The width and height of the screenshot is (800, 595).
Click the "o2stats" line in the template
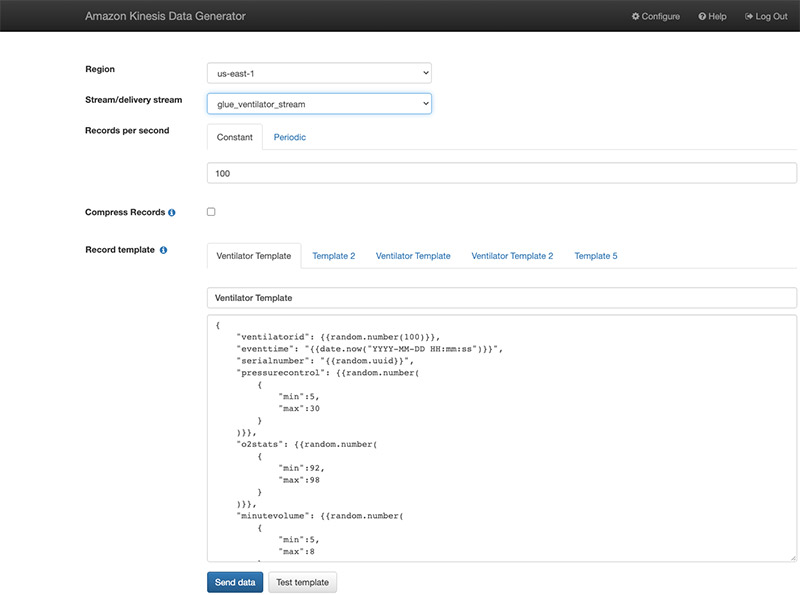307,444
